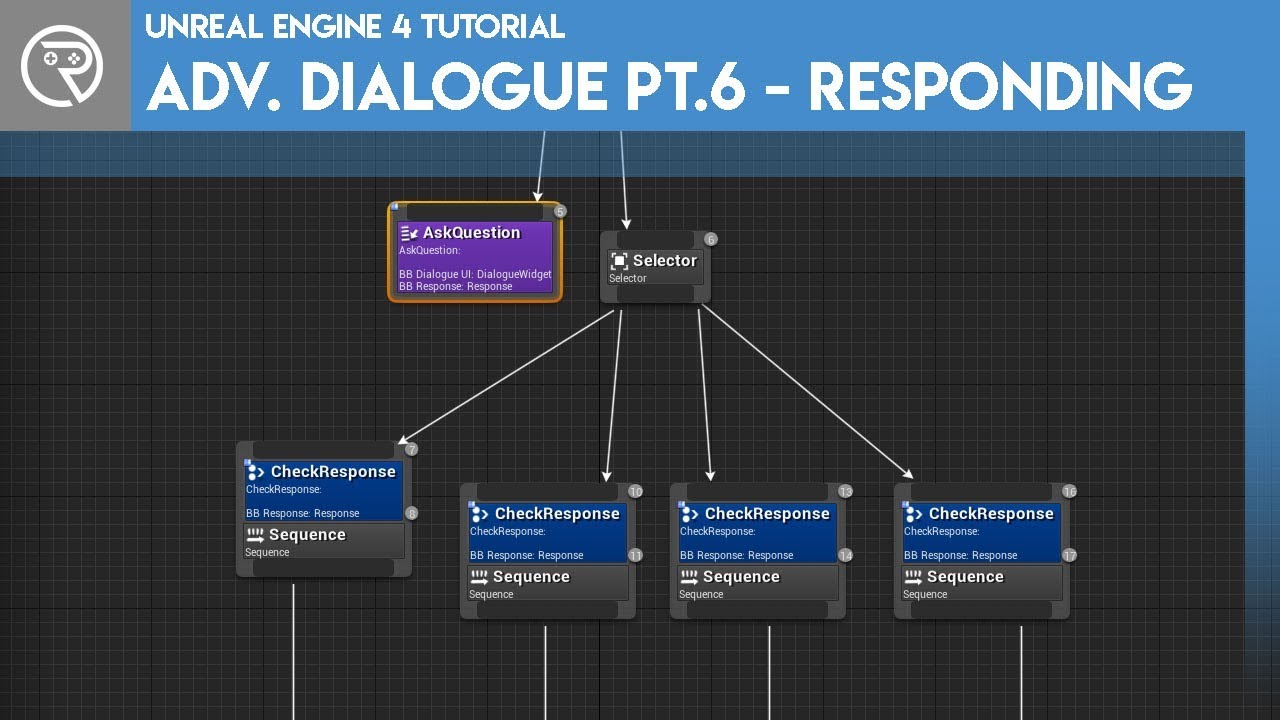The height and width of the screenshot is (720, 1280).
Task: Select the Selector node title
Action: point(664,261)
